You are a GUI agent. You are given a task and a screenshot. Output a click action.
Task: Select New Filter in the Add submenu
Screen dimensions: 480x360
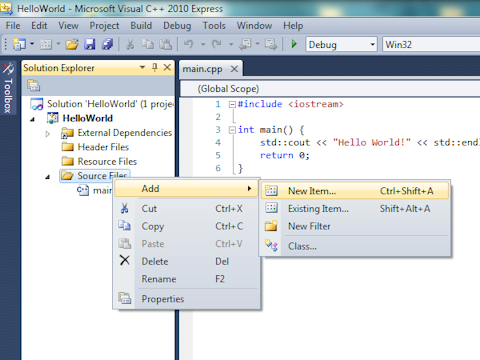tap(355, 226)
